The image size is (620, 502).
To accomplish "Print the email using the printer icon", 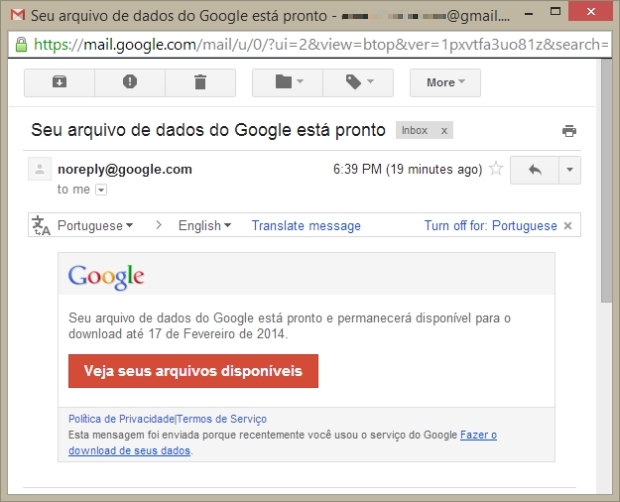I will tap(569, 131).
